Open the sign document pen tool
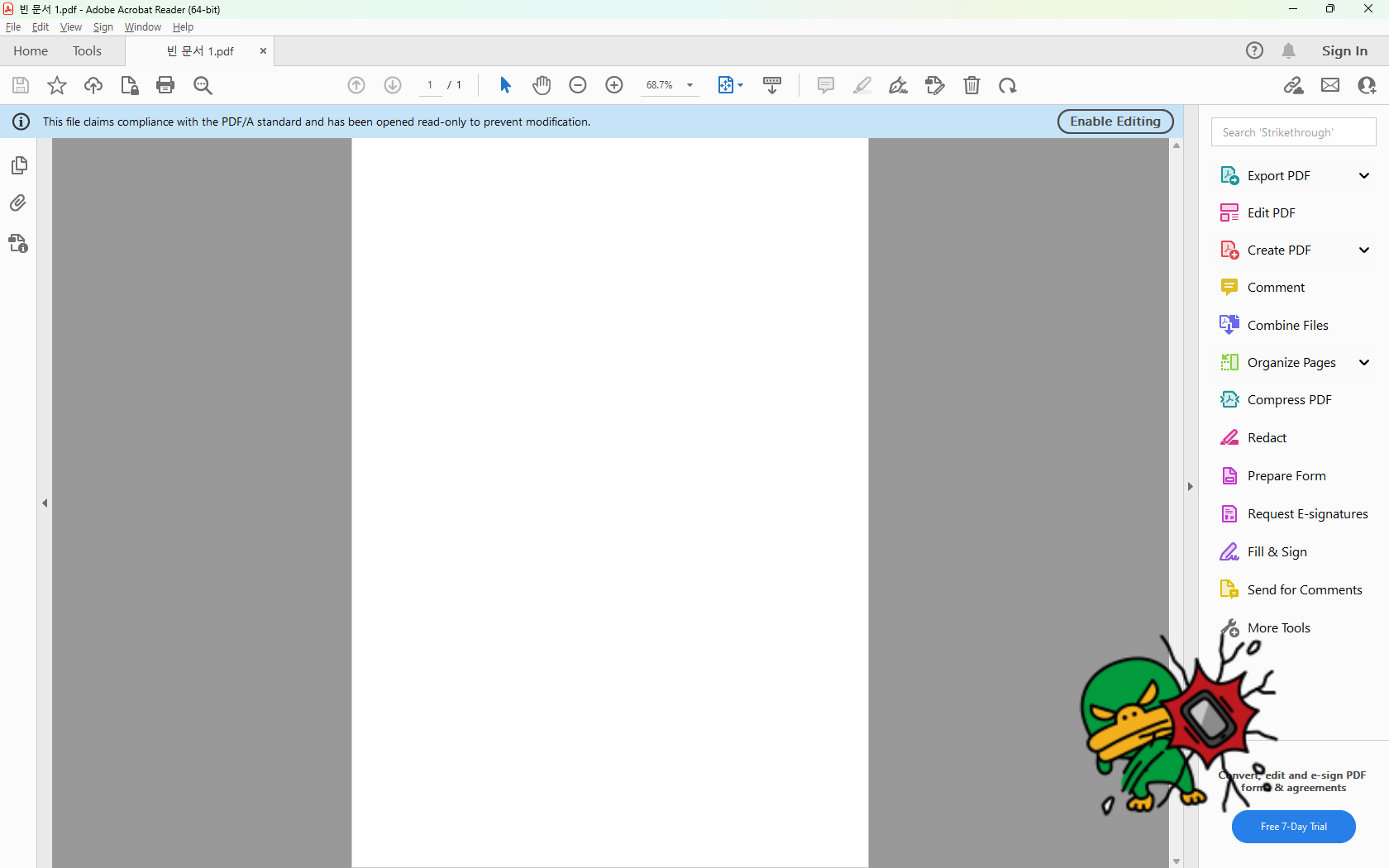1389x868 pixels. pyautogui.click(x=898, y=85)
